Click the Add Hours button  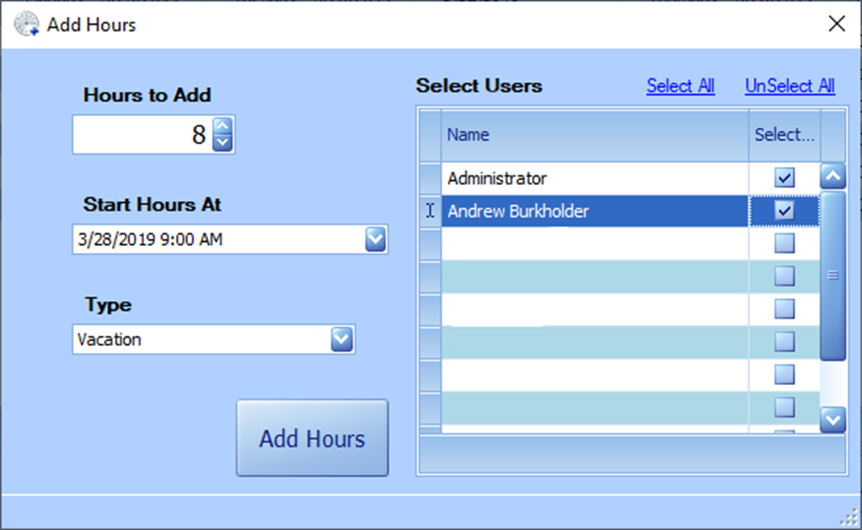pos(312,438)
